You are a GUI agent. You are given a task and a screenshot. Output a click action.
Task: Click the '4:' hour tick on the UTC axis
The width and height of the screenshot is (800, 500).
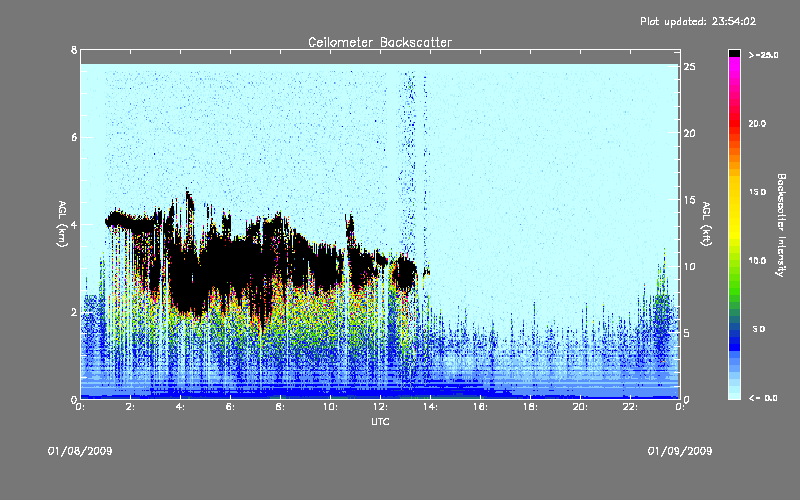[x=181, y=407]
